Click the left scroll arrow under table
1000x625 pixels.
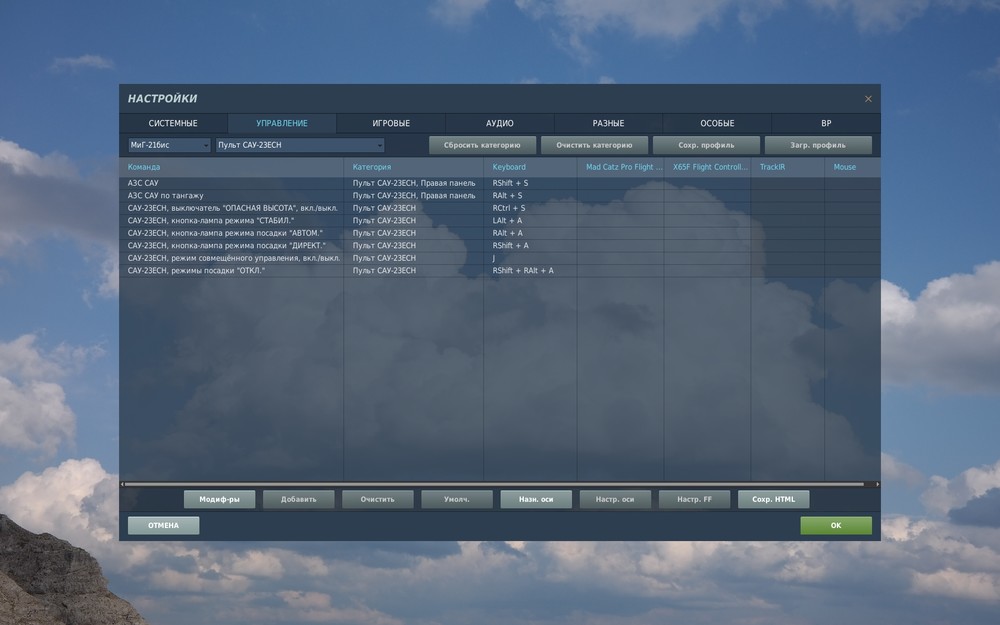(x=122, y=485)
